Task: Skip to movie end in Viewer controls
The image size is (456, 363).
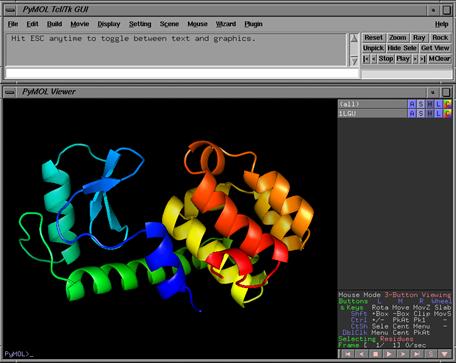Action: [x=417, y=354]
